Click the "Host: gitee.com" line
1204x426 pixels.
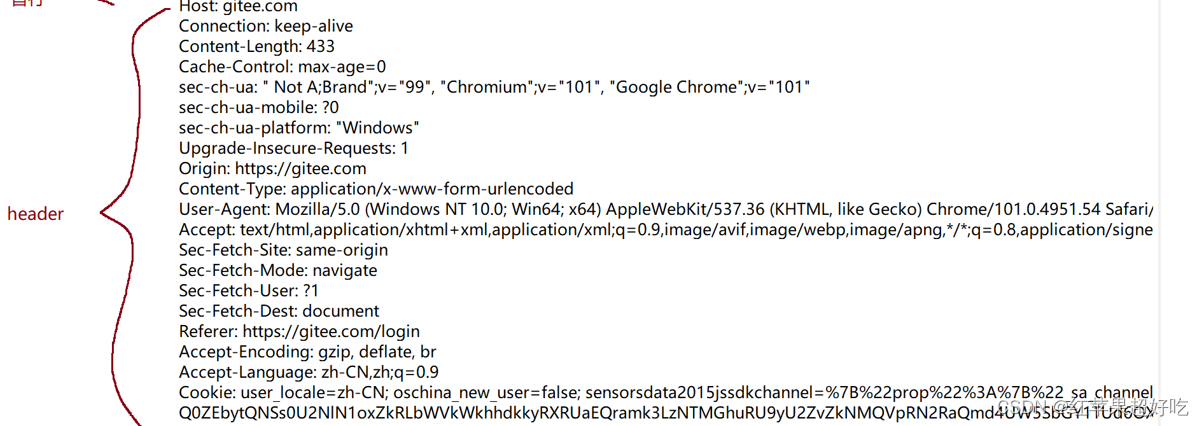tap(238, 7)
